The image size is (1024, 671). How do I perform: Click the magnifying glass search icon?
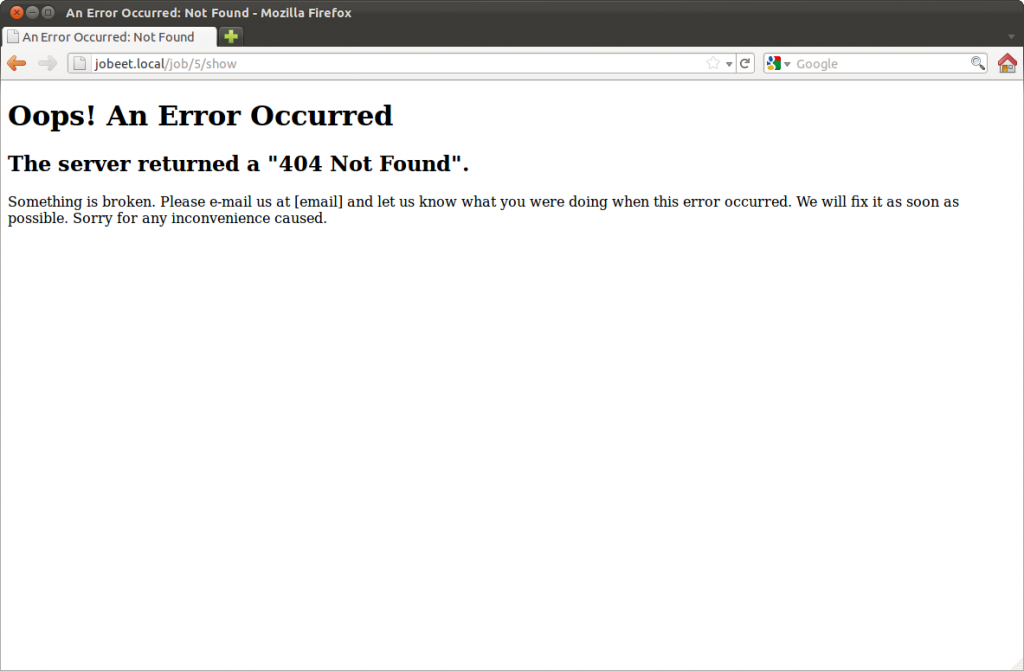[x=978, y=63]
